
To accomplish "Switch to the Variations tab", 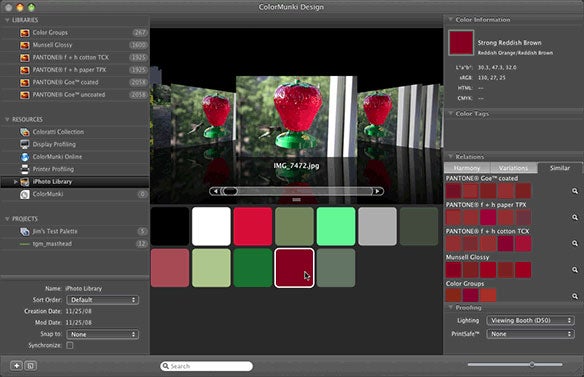I will [x=514, y=168].
